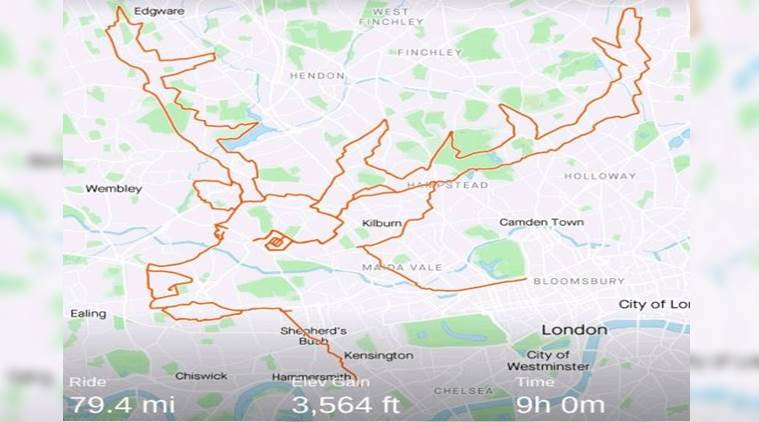Click the West Finchley label

coord(391,17)
